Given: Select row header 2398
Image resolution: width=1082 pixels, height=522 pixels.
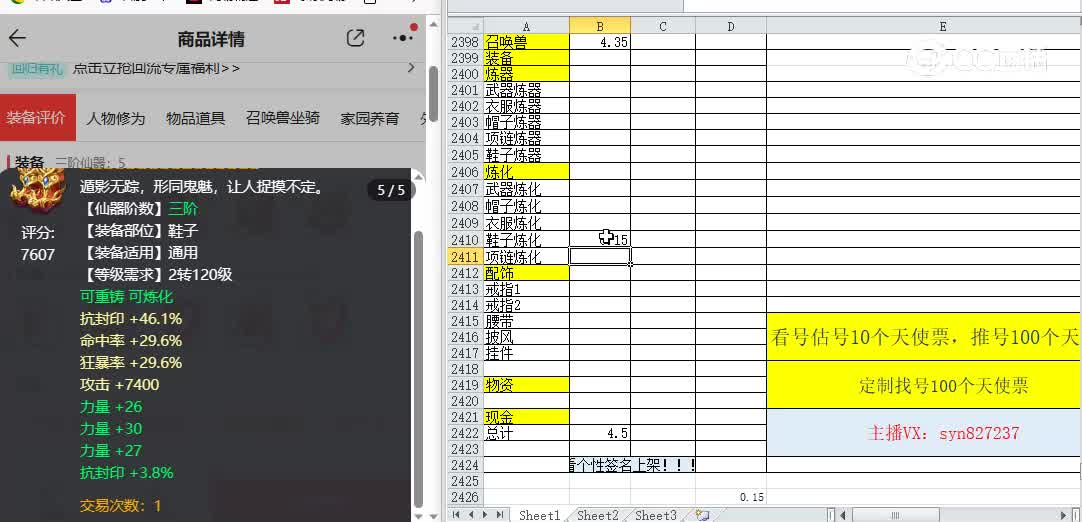Looking at the screenshot, I should click(466, 42).
